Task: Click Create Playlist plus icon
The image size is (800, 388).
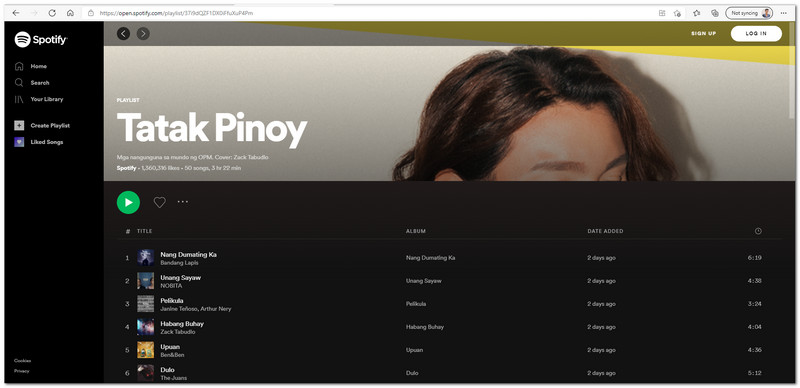Action: tap(19, 126)
